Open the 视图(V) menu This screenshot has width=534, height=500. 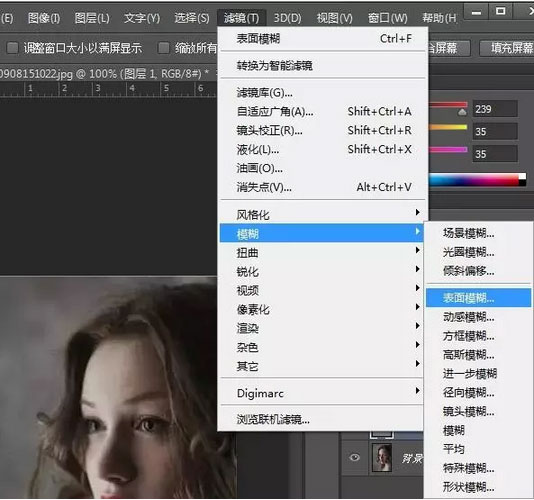335,18
